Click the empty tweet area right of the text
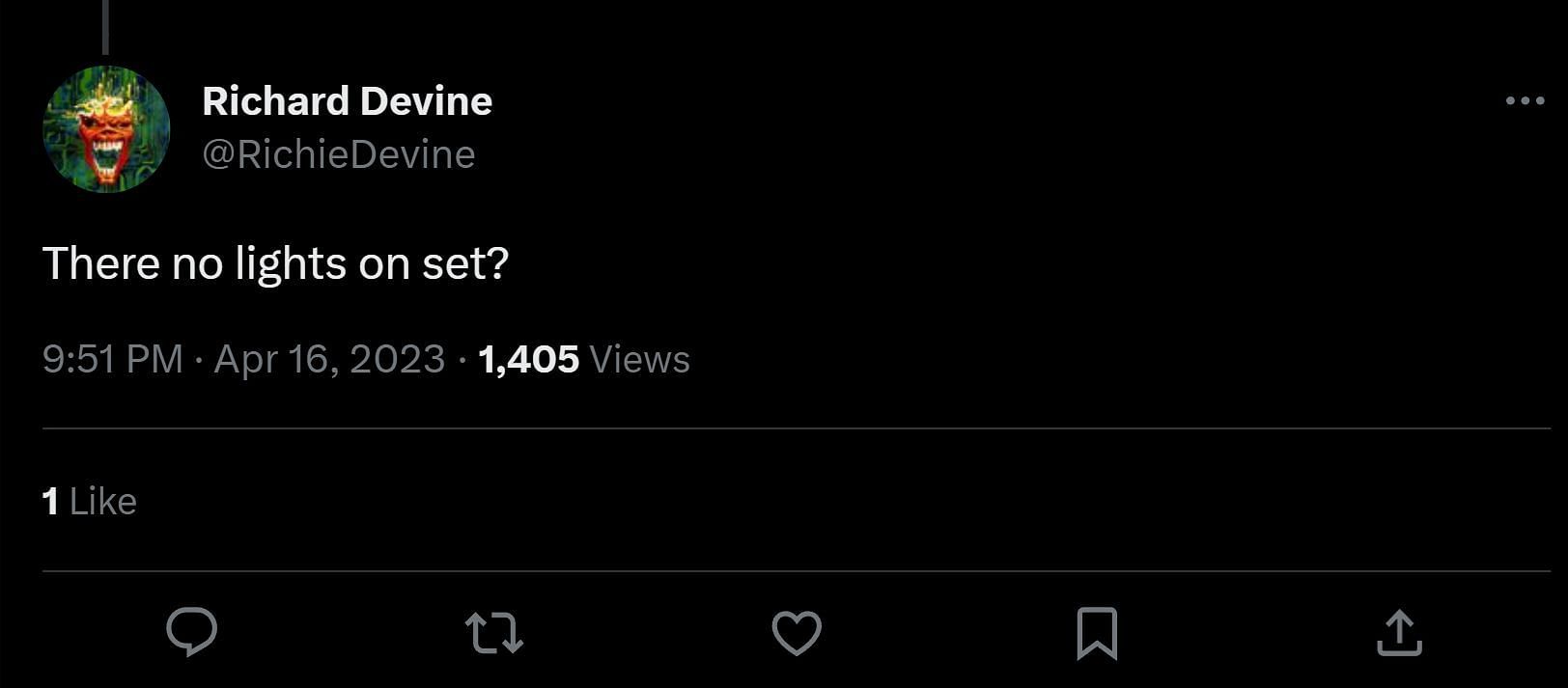The width and height of the screenshot is (1568, 688). click(x=966, y=263)
